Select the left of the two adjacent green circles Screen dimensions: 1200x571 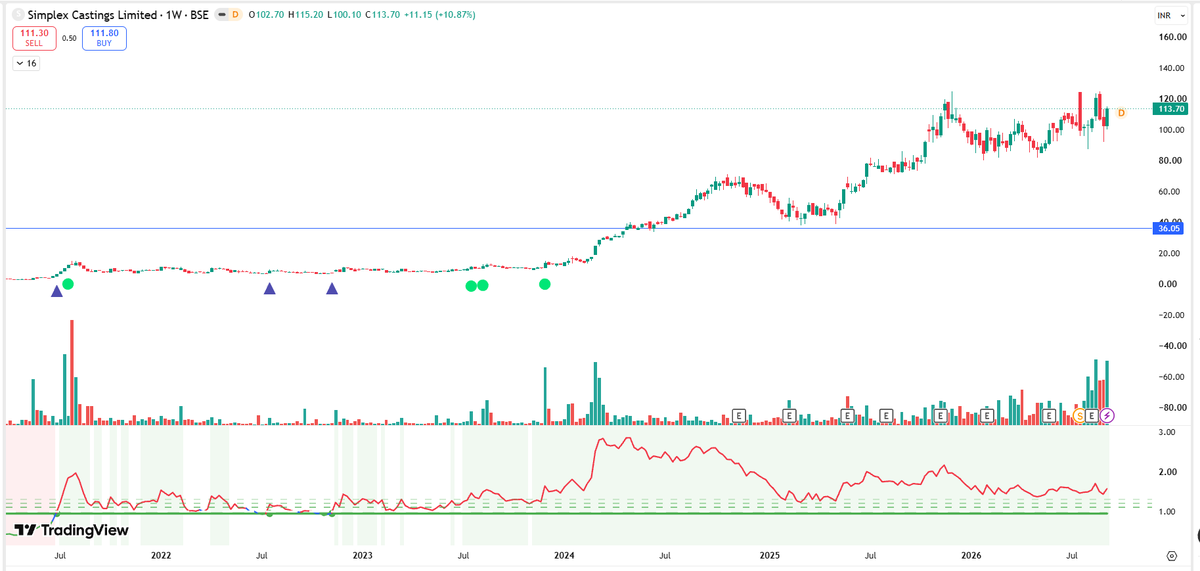(x=471, y=286)
